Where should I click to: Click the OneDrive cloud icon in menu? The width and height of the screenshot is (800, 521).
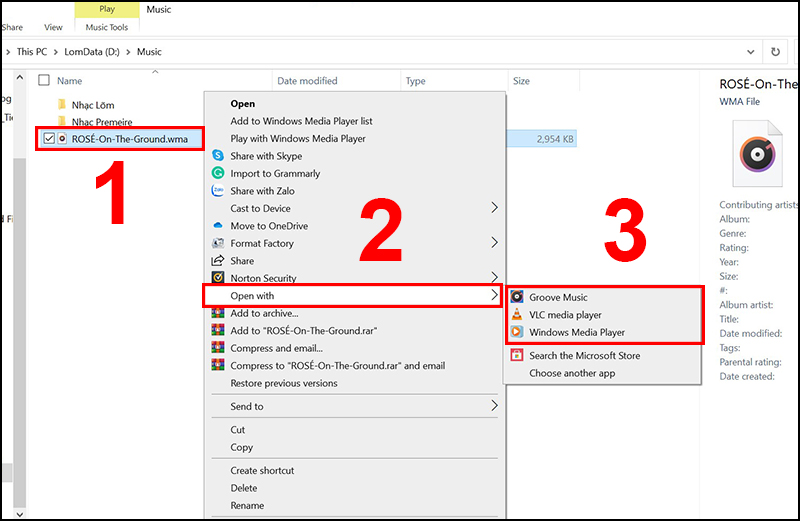[218, 225]
